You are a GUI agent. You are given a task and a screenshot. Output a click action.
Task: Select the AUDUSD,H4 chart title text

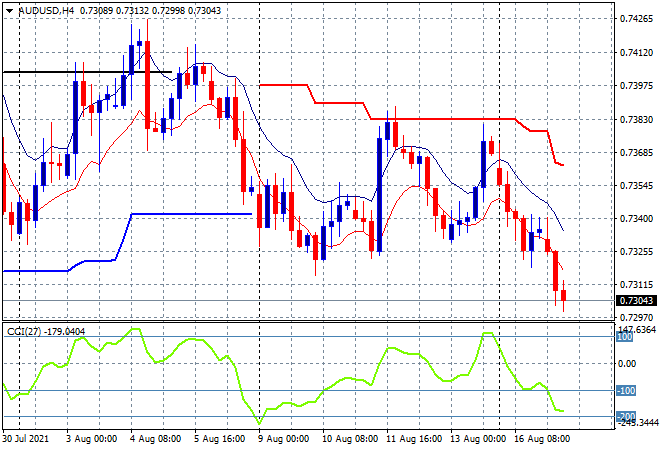(x=46, y=11)
